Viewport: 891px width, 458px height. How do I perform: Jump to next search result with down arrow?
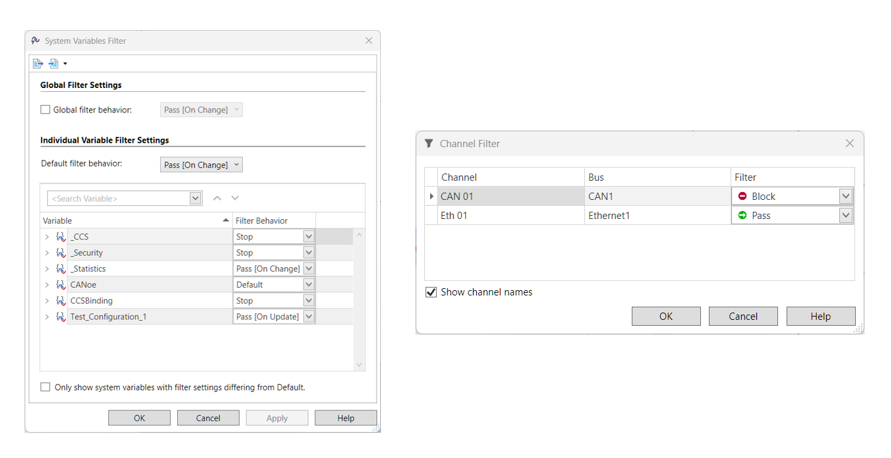235,198
